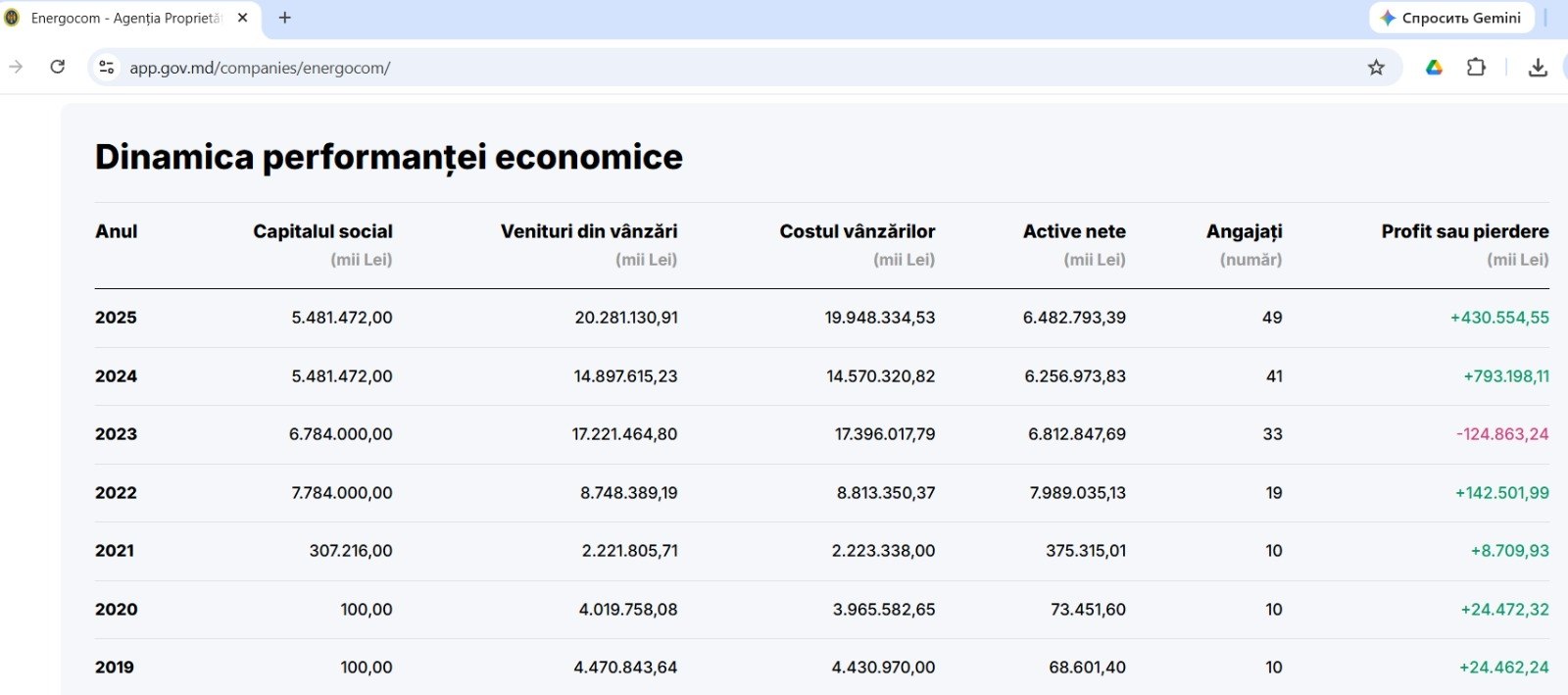Click net assets value 6.256.973,83
The height and width of the screenshot is (695, 1568).
pyautogui.click(x=1075, y=376)
